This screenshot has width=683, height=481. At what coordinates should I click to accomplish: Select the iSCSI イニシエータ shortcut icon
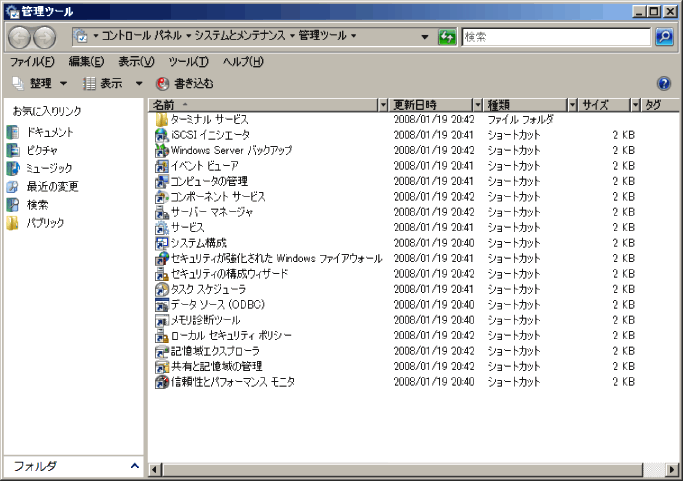tap(162, 135)
